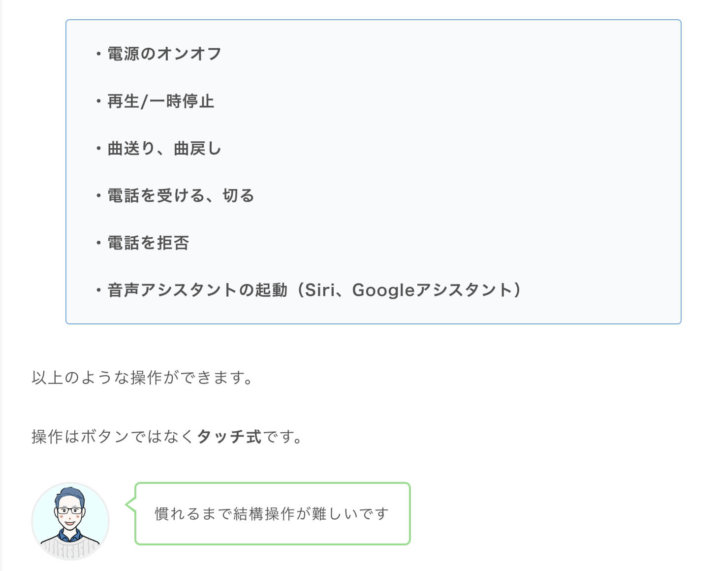Click the bullet dot before 音声アシスタント
Screen dimensions: 720x571
pyautogui.click(x=98, y=290)
